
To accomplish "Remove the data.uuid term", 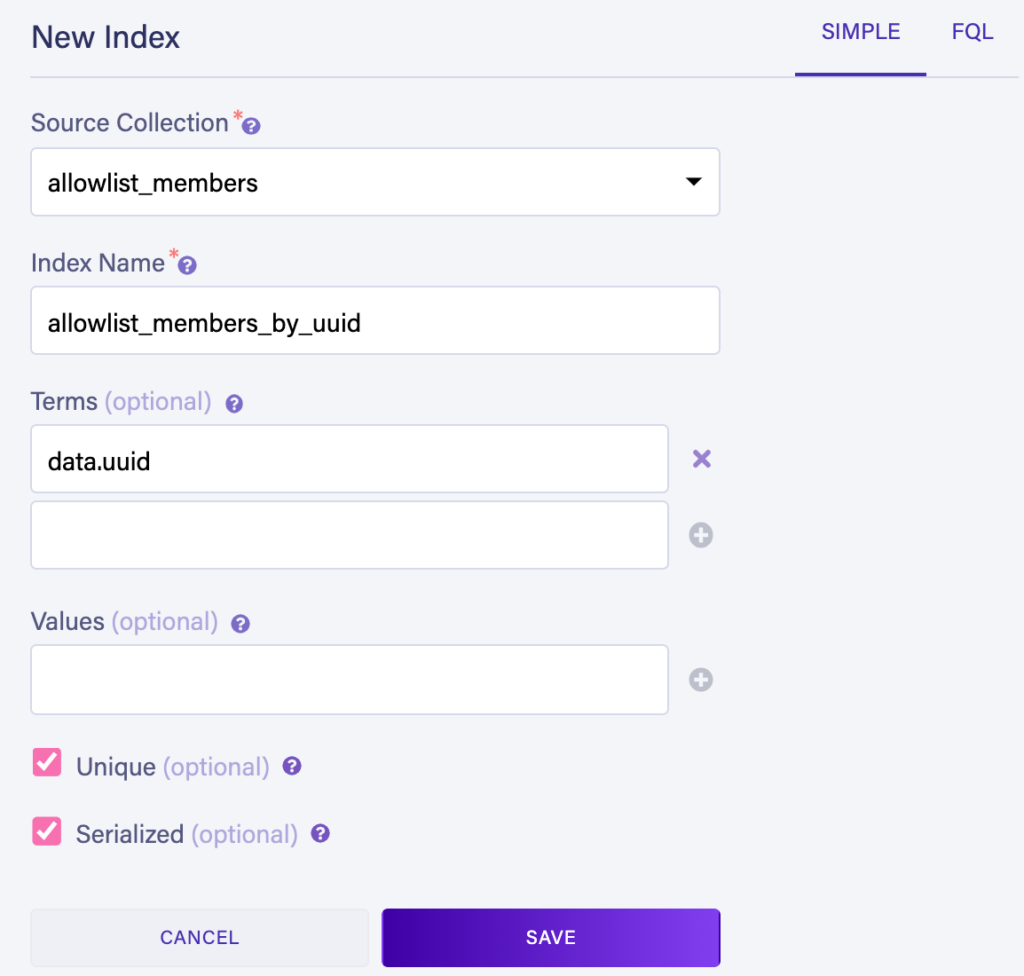I will point(702,459).
